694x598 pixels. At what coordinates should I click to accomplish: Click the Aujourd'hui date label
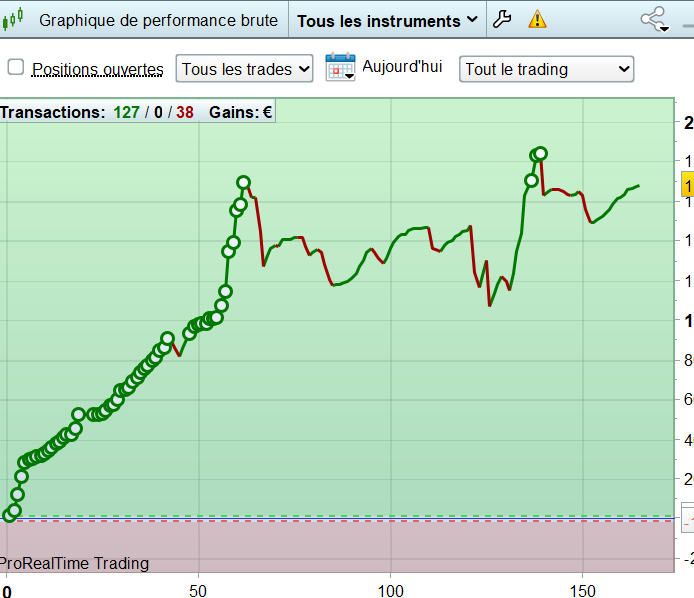[x=402, y=66]
